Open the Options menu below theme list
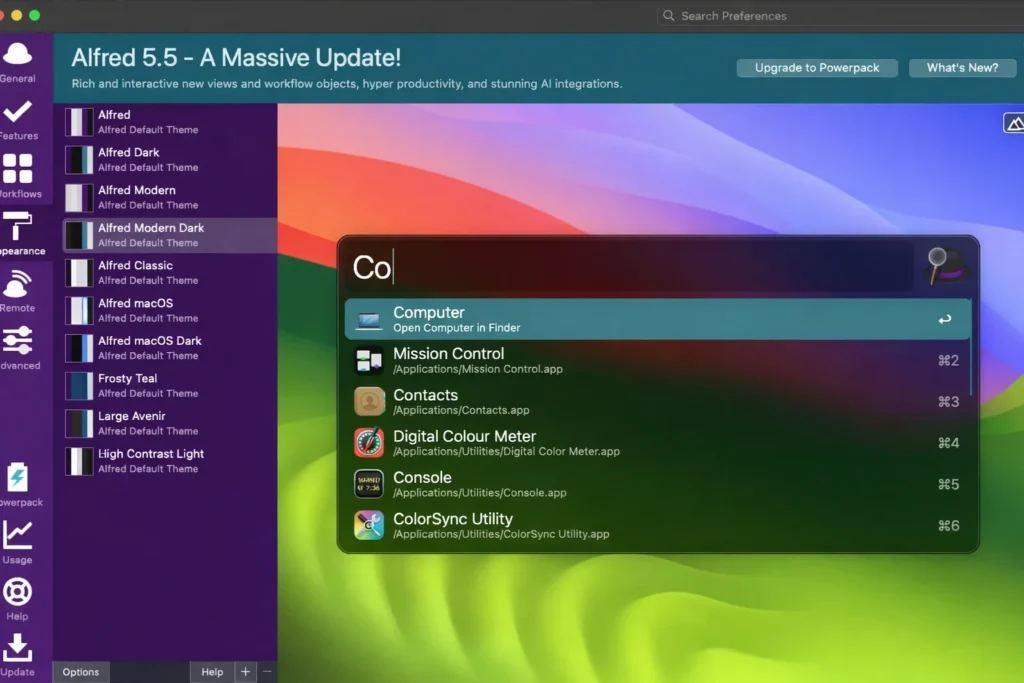Viewport: 1024px width, 683px height. click(81, 672)
